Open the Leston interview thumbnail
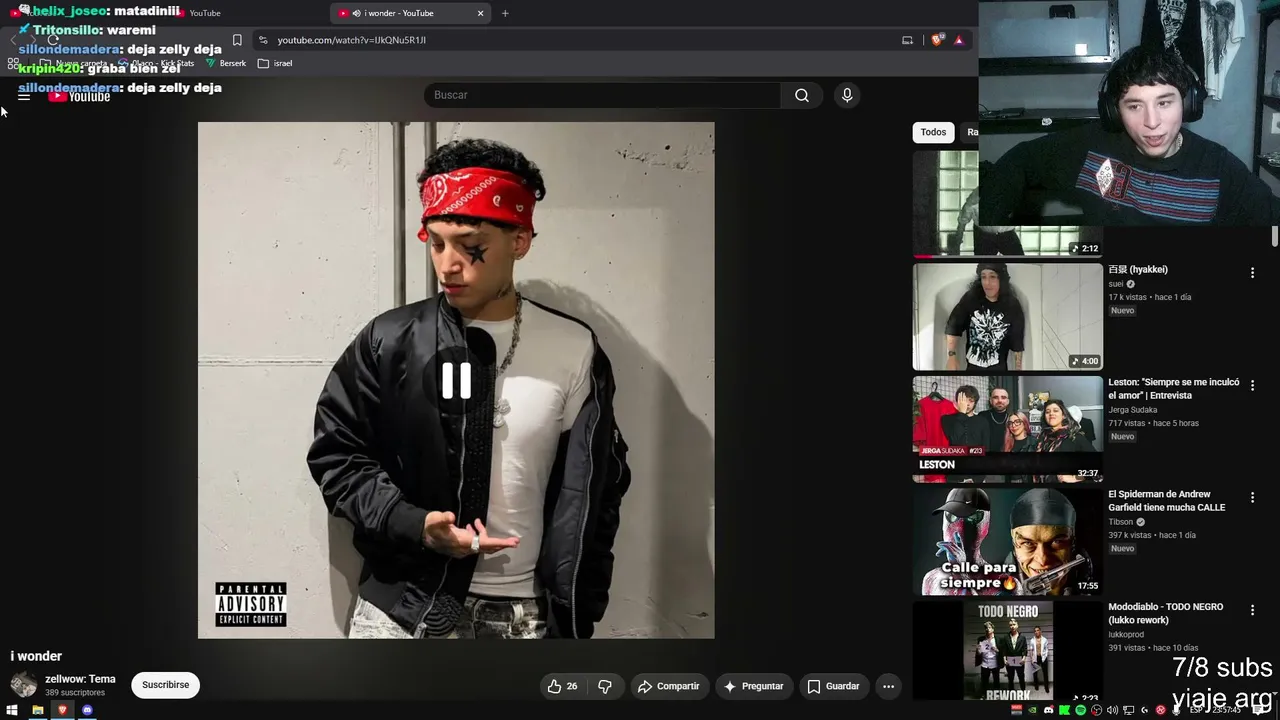The width and height of the screenshot is (1280, 720). pos(1007,429)
